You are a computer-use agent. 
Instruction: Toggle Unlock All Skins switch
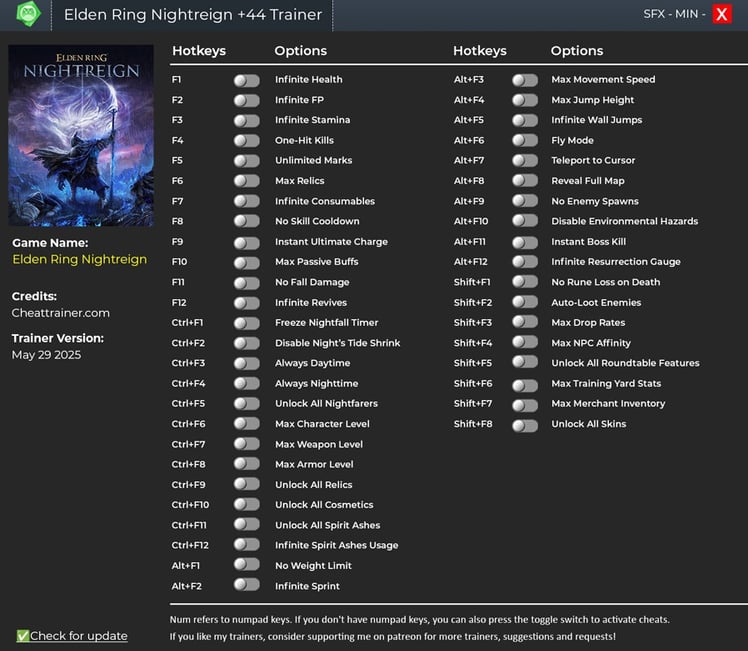tap(525, 425)
